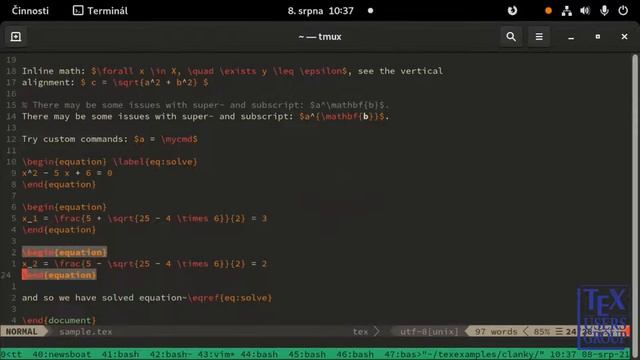This screenshot has width=640, height=360.
Task: Click the x_2 = \frac equation line
Action: (144, 264)
